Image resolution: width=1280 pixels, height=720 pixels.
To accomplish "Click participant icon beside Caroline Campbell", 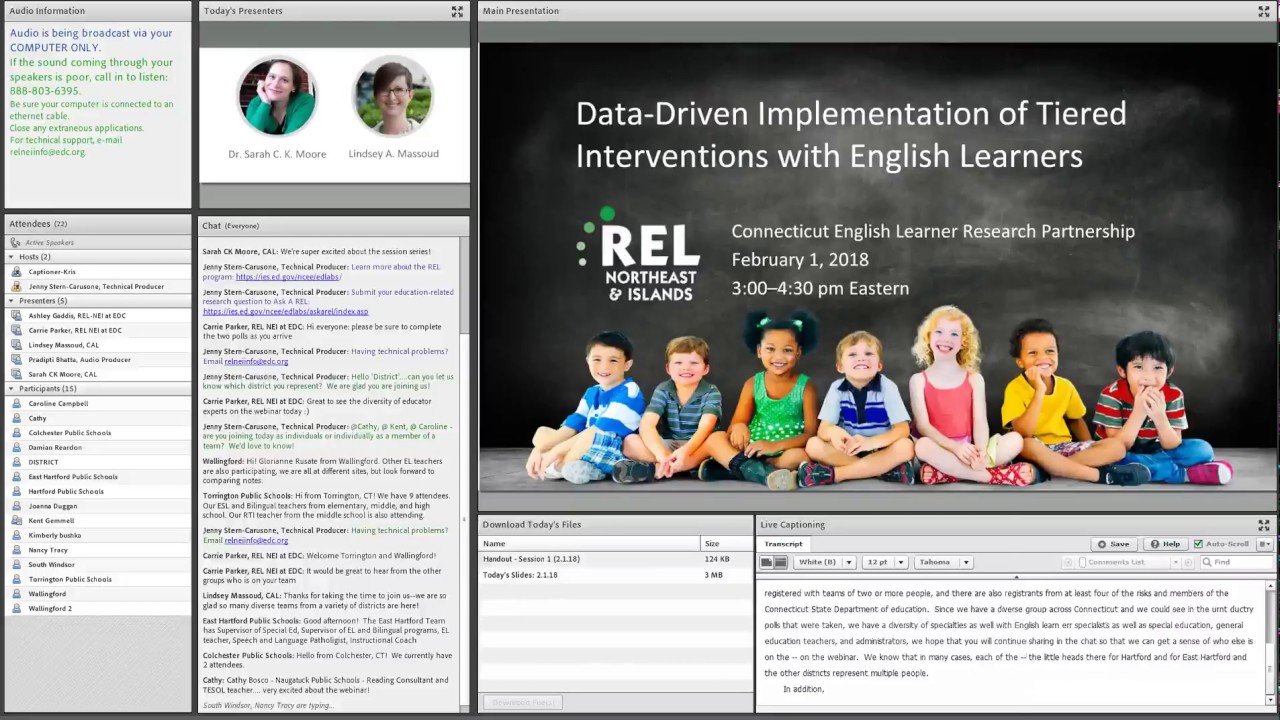I will (x=17, y=404).
